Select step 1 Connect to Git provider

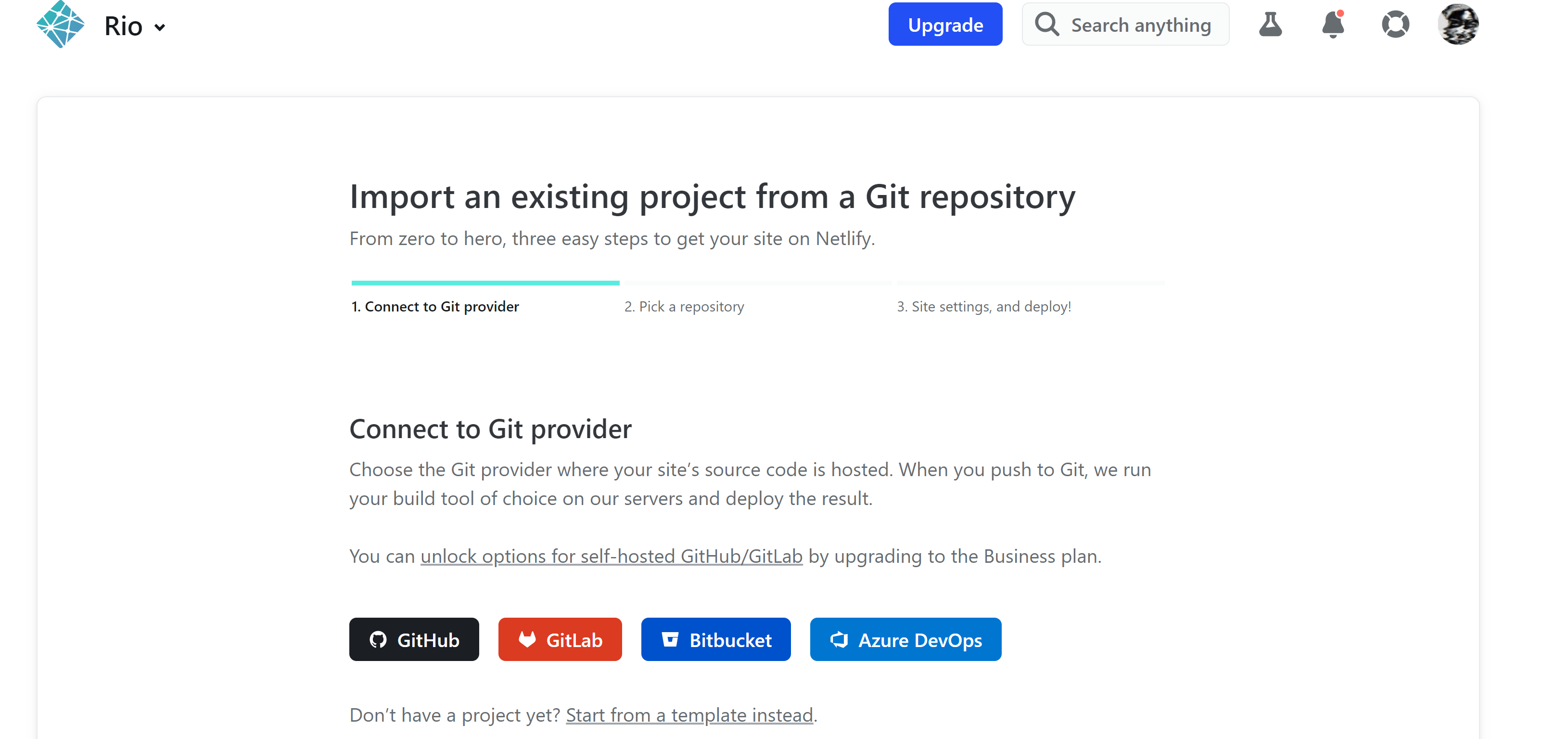435,307
